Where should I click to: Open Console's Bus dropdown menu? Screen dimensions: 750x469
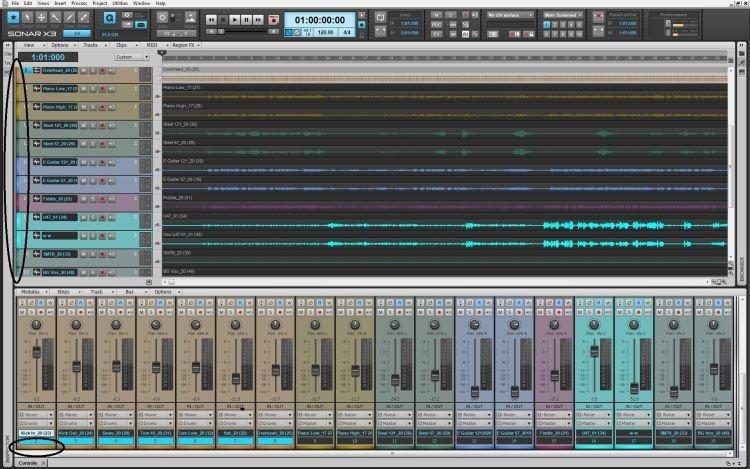click(132, 292)
